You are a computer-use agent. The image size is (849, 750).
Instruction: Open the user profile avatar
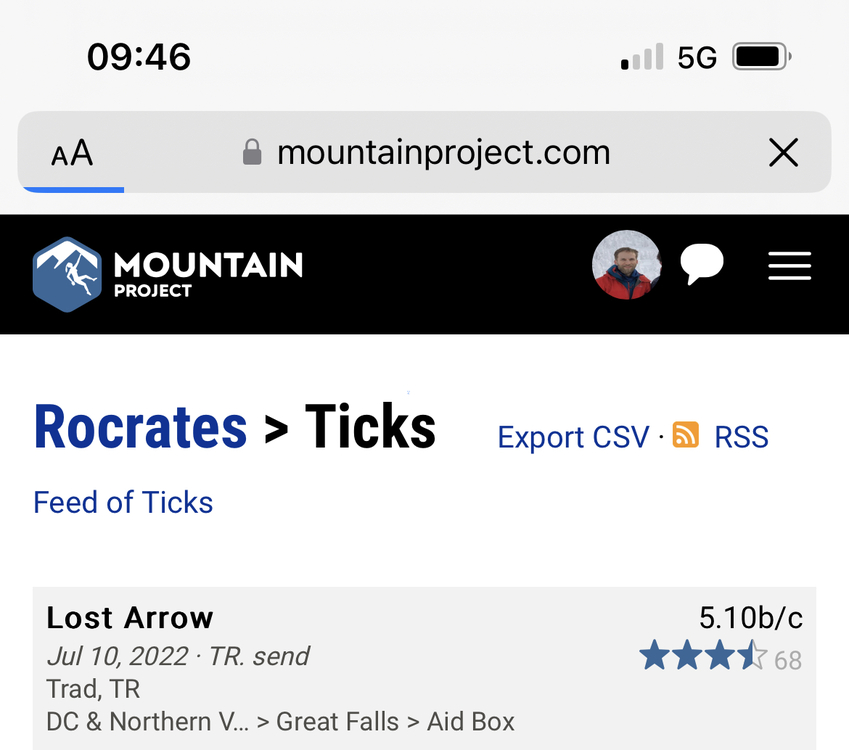tap(626, 265)
